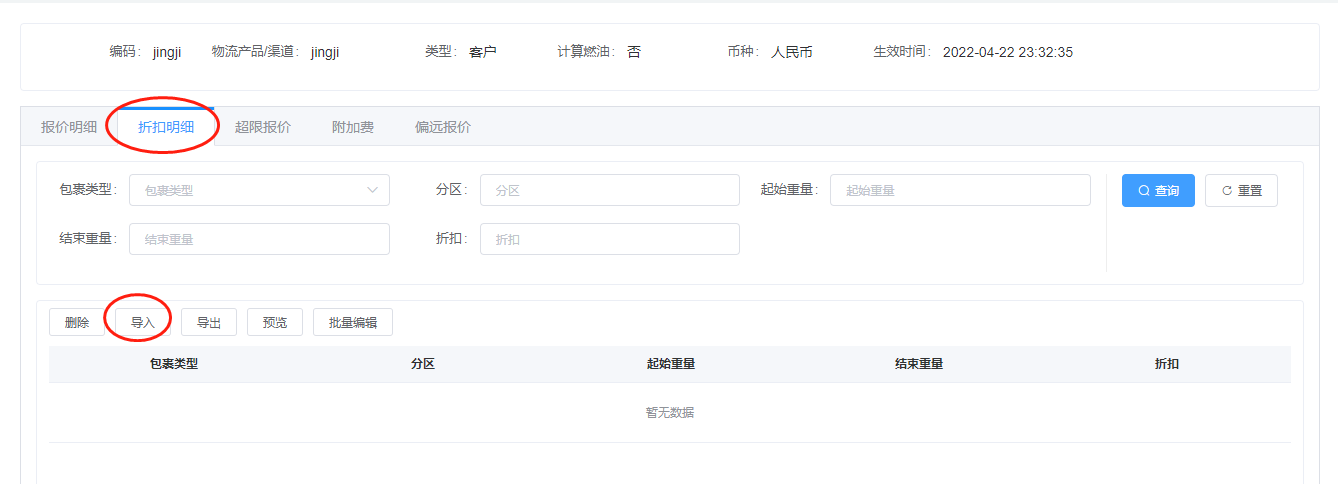
Task: Switch to the 偏远报价 tab
Action: point(443,127)
